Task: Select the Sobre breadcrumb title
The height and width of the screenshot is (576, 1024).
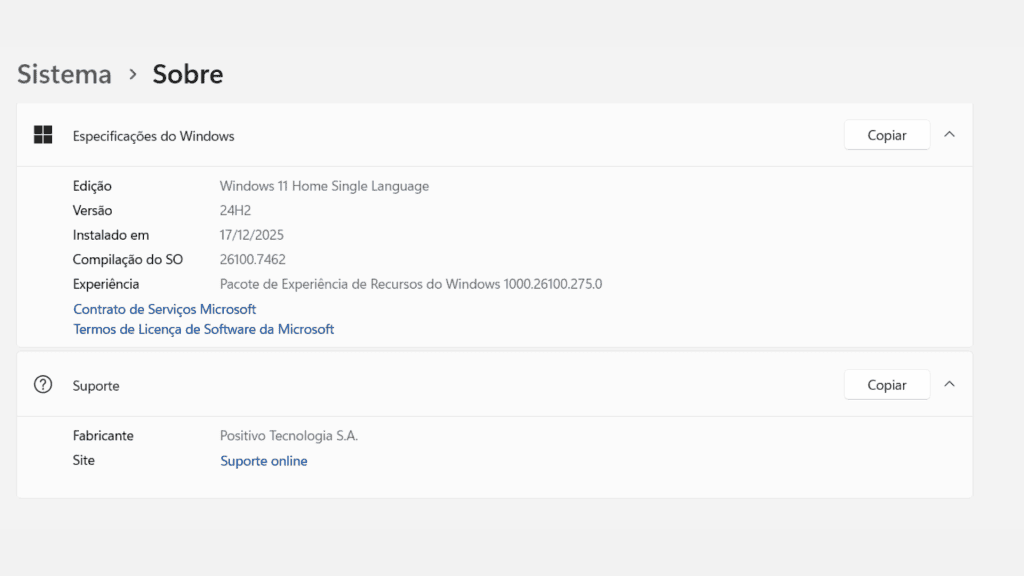Action: click(188, 74)
